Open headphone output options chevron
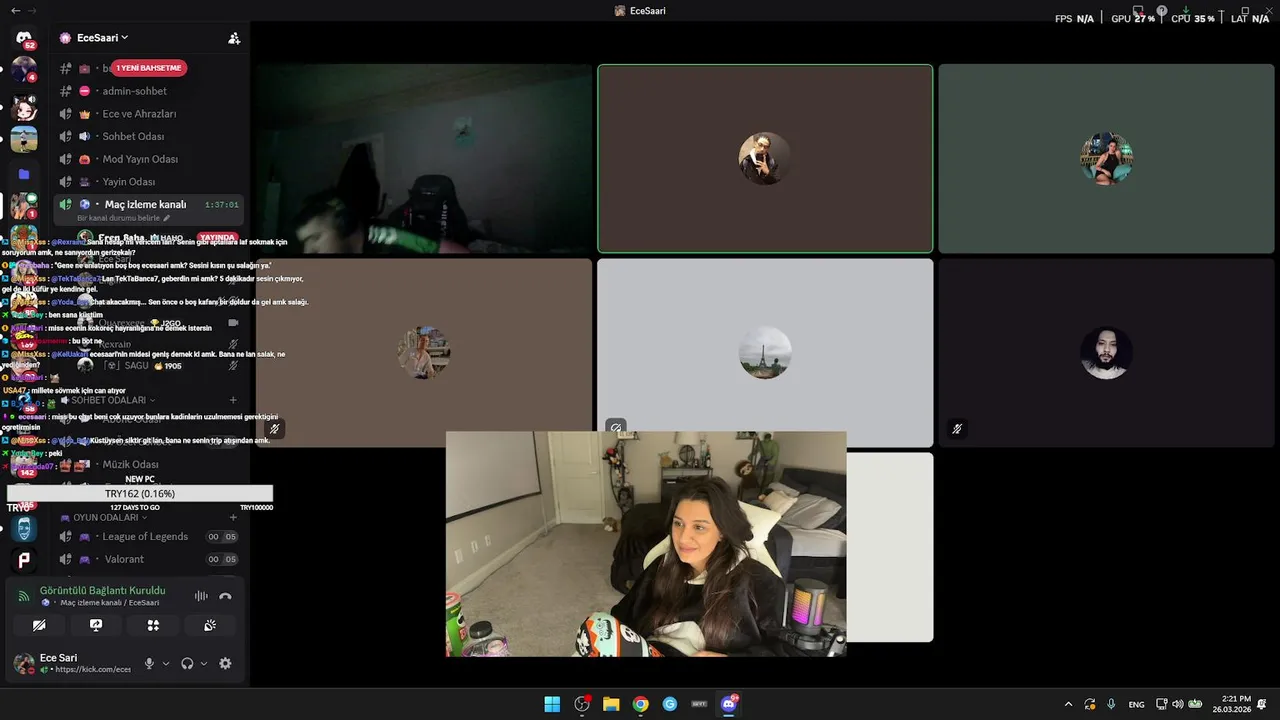This screenshot has width=1280, height=720. coord(204,663)
